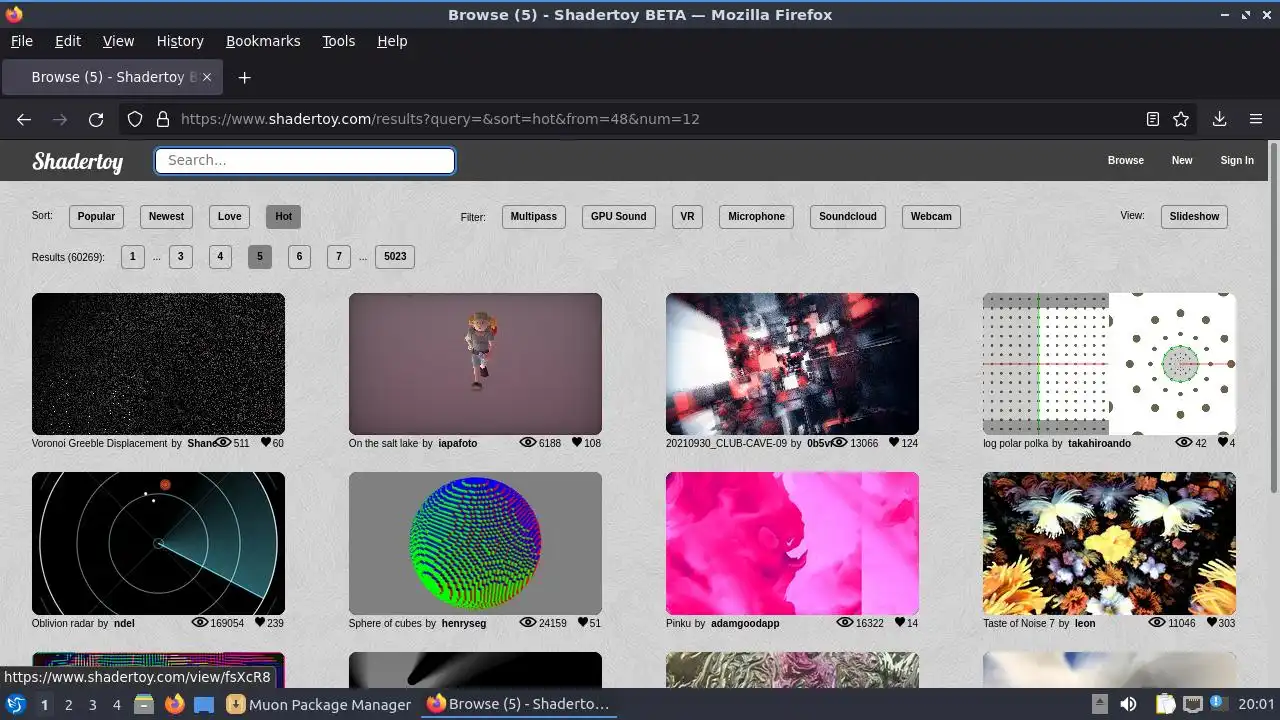
Task: Toggle the Soundcloud filter
Action: (847, 216)
